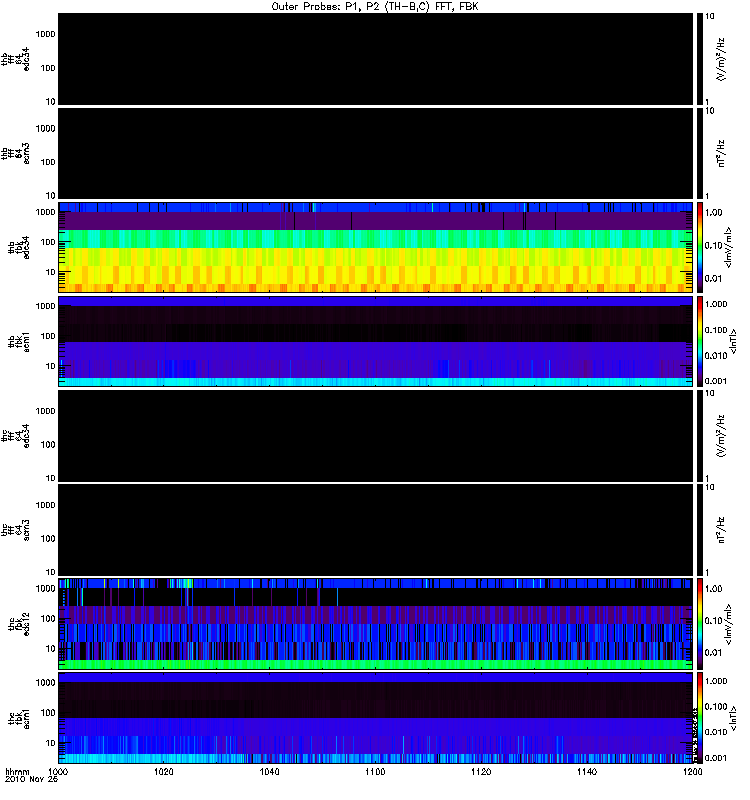Screen dimensions: 750x800
Task: Click the 'thc fff 64 scm3' y-axis label
Action: point(15,530)
